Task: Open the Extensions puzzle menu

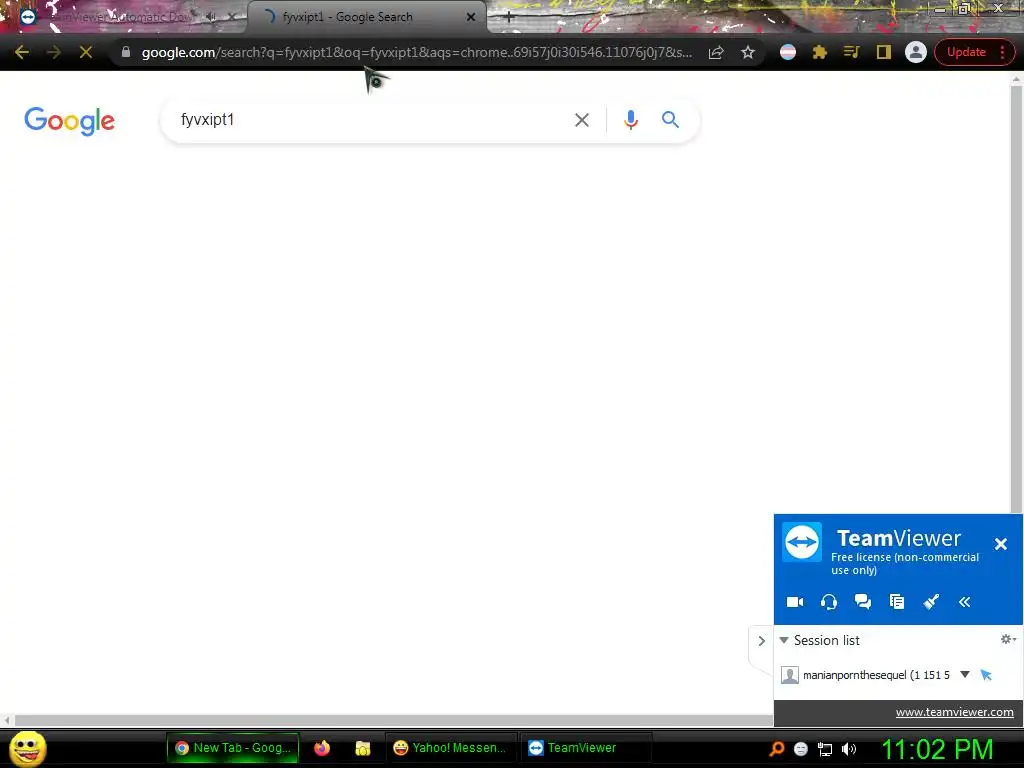Action: (x=820, y=52)
